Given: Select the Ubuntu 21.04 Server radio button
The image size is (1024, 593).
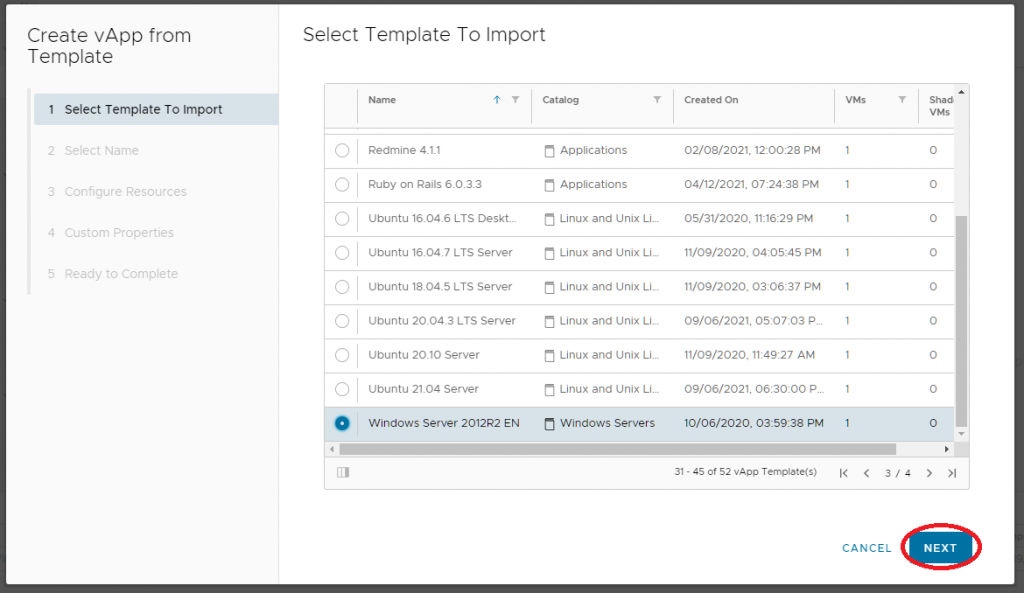Looking at the screenshot, I should [342, 389].
